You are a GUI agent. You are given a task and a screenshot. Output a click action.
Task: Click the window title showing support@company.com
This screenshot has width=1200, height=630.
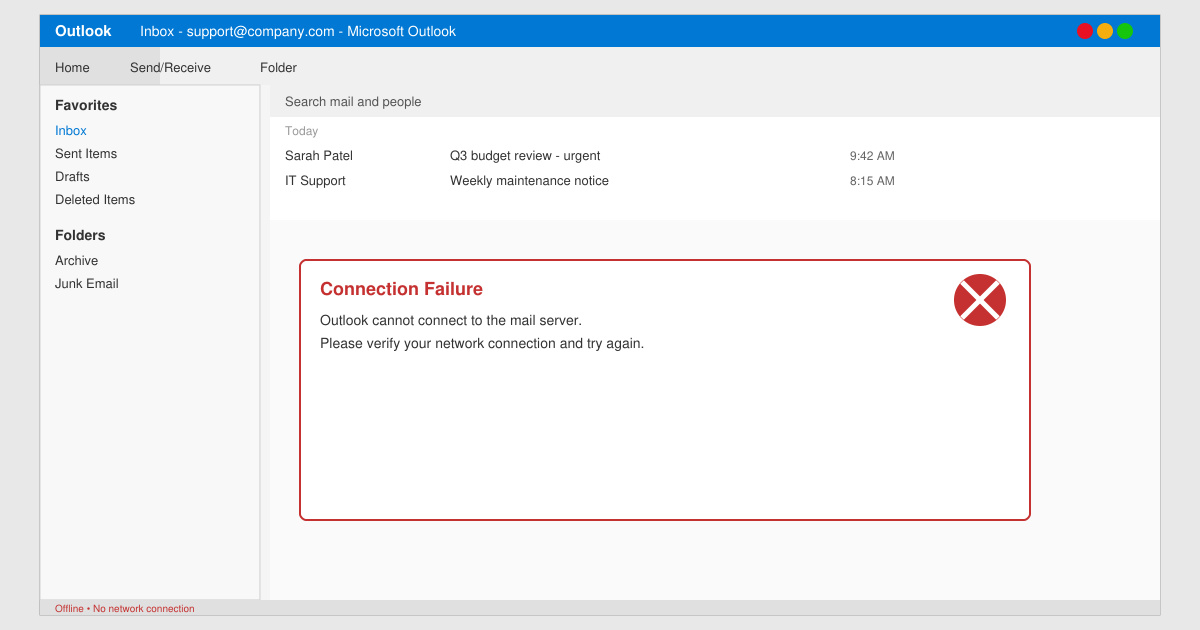point(298,31)
